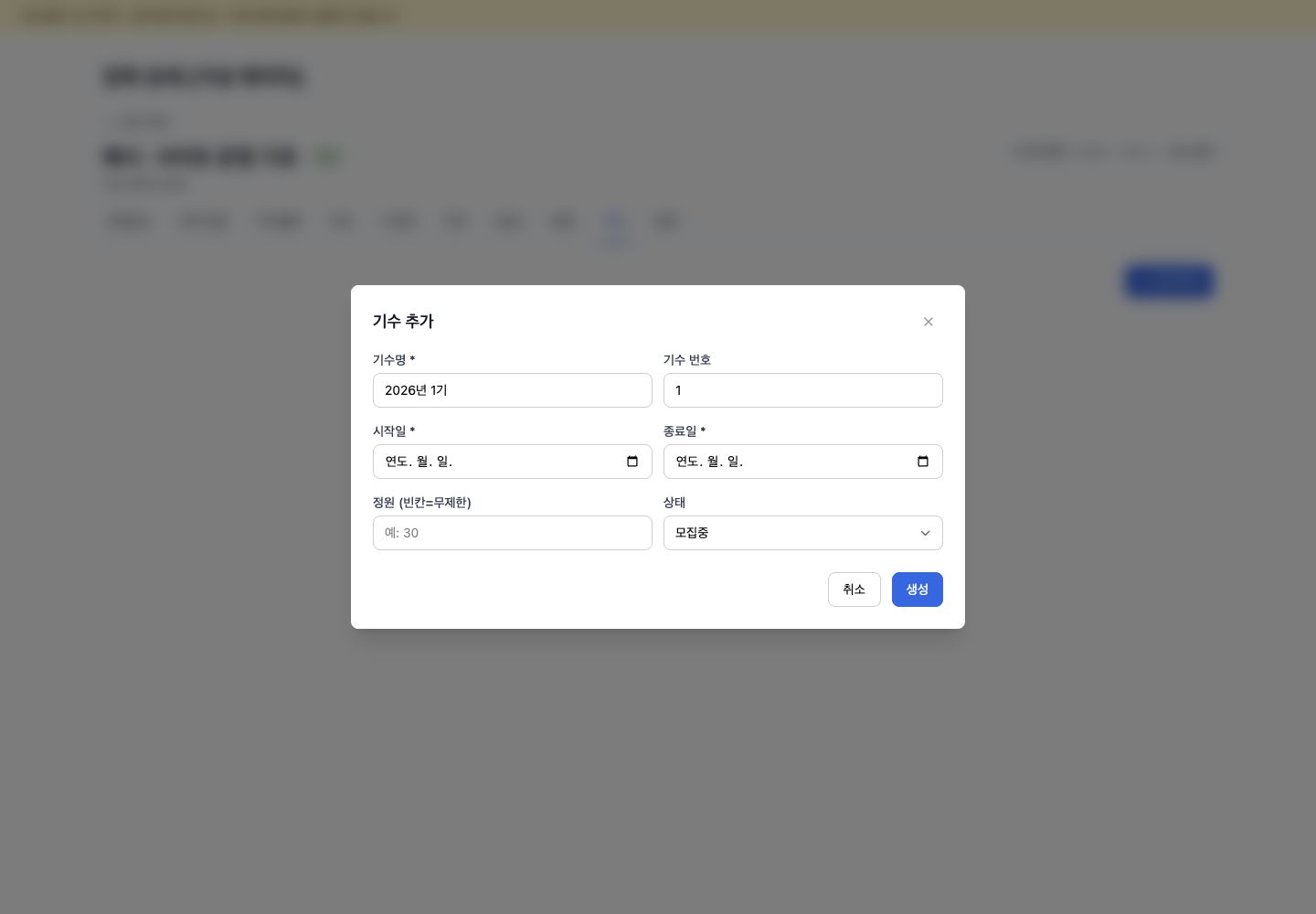Click the 취소 button
Screen dimensions: 1316x914
click(x=854, y=590)
